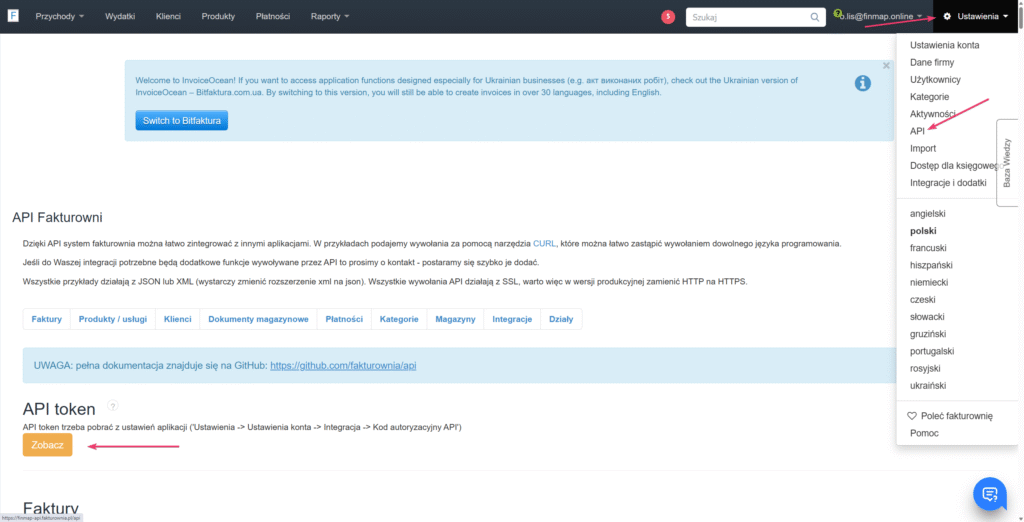Image resolution: width=1024 pixels, height=522 pixels.
Task: Select the Faktury API tab
Action: pos(46,319)
